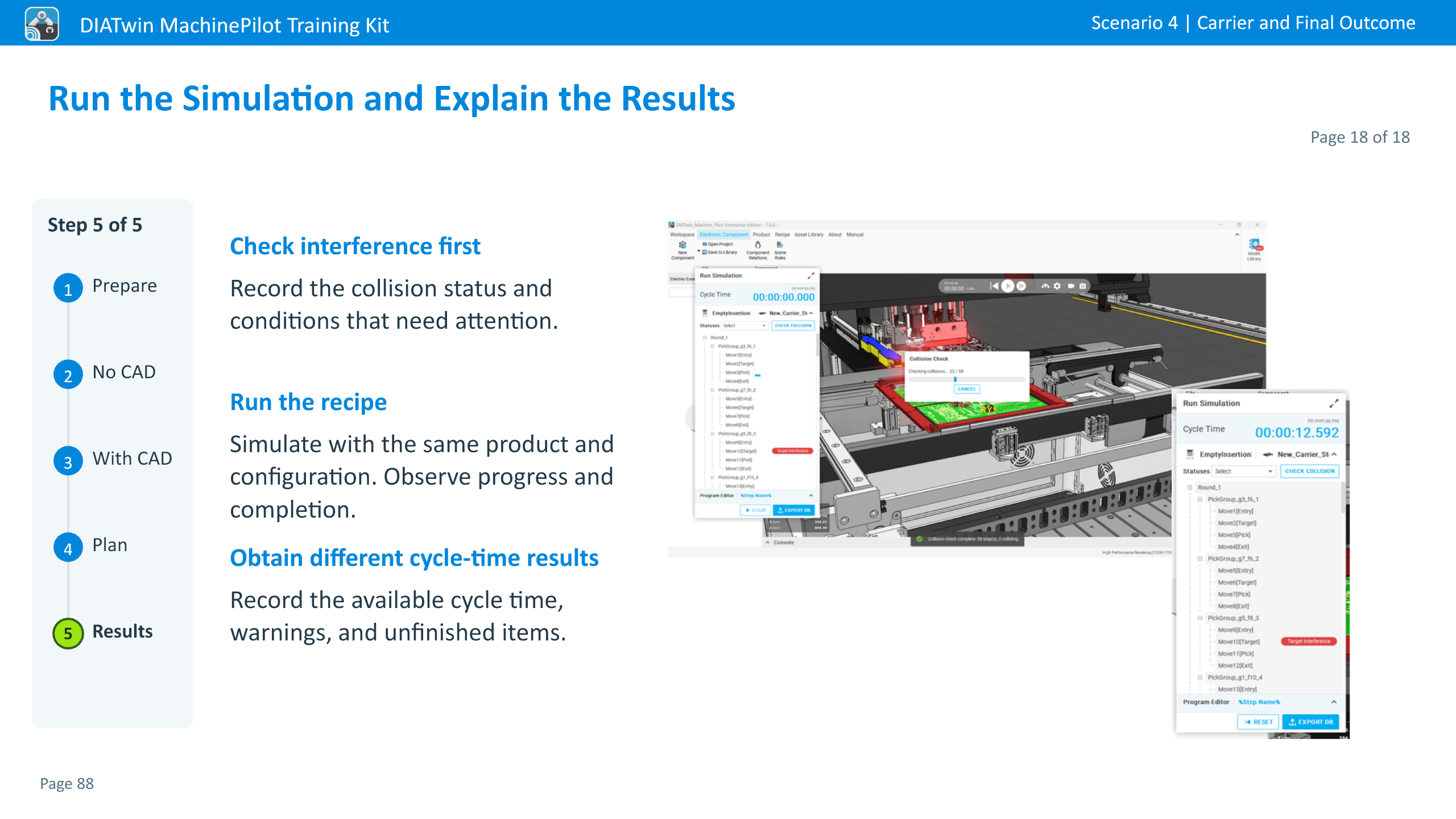Click the 00:00:12.592 cycle time value
Viewport: 1456px width, 819px height.
pos(1297,432)
